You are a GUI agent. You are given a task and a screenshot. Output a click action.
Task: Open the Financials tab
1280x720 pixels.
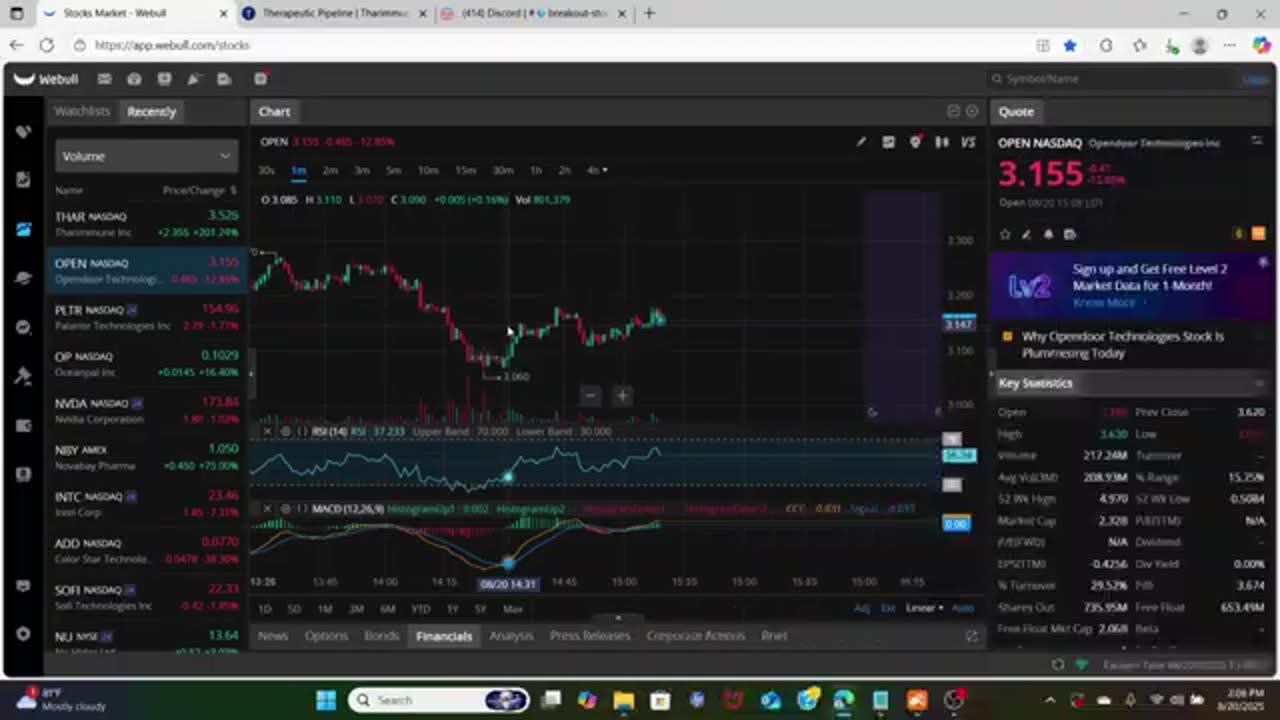(x=444, y=636)
